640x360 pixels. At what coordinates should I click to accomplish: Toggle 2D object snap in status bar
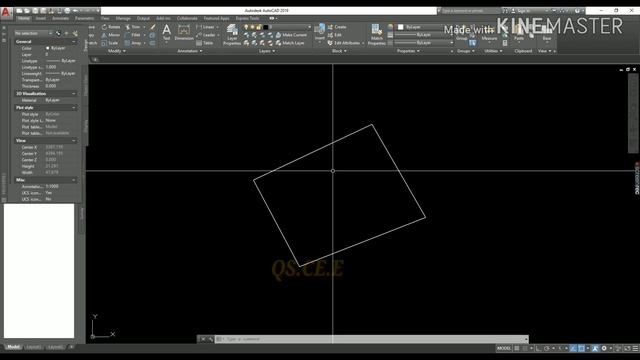pyautogui.click(x=581, y=348)
